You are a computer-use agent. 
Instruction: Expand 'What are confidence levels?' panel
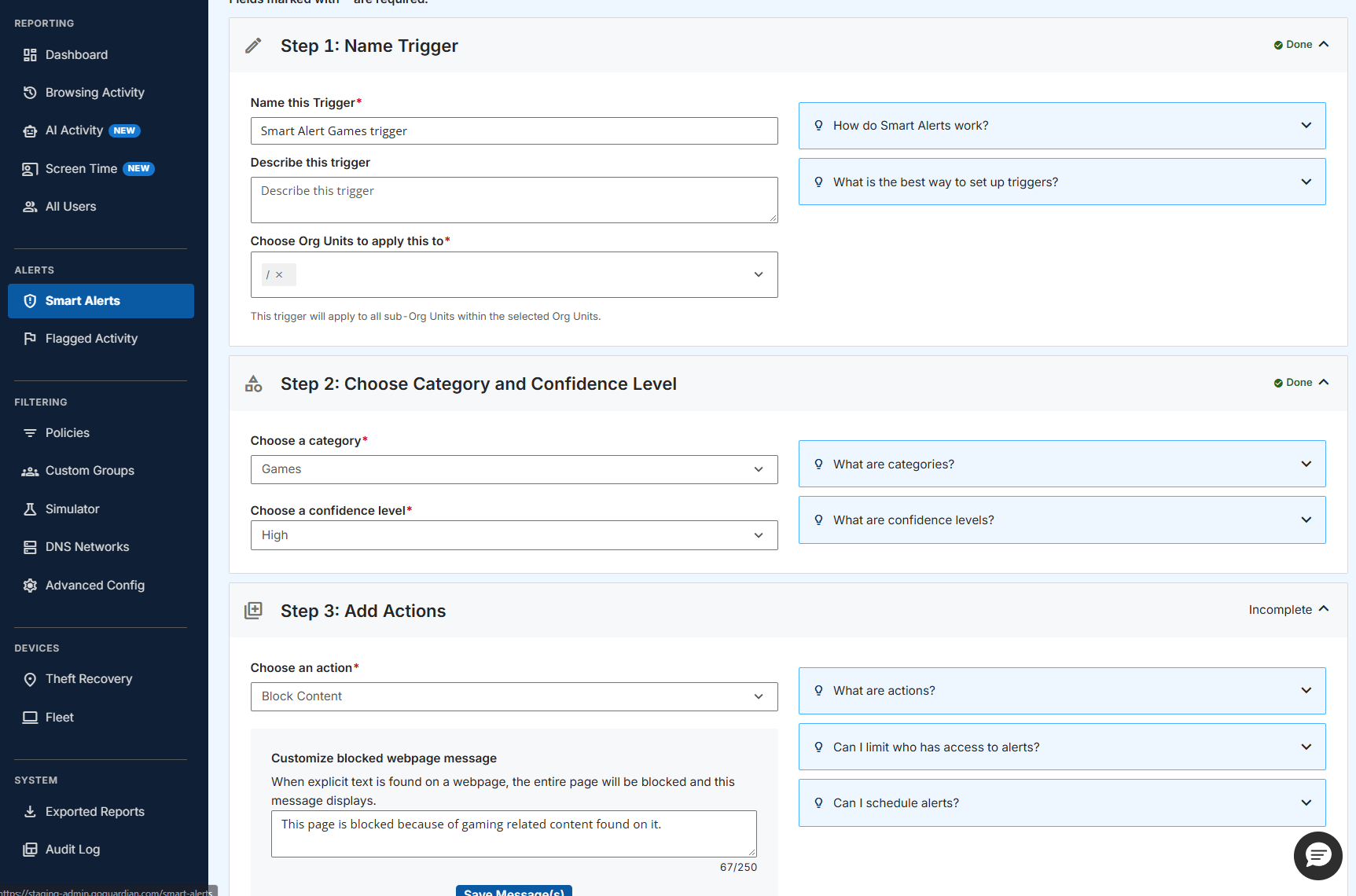(x=1062, y=520)
